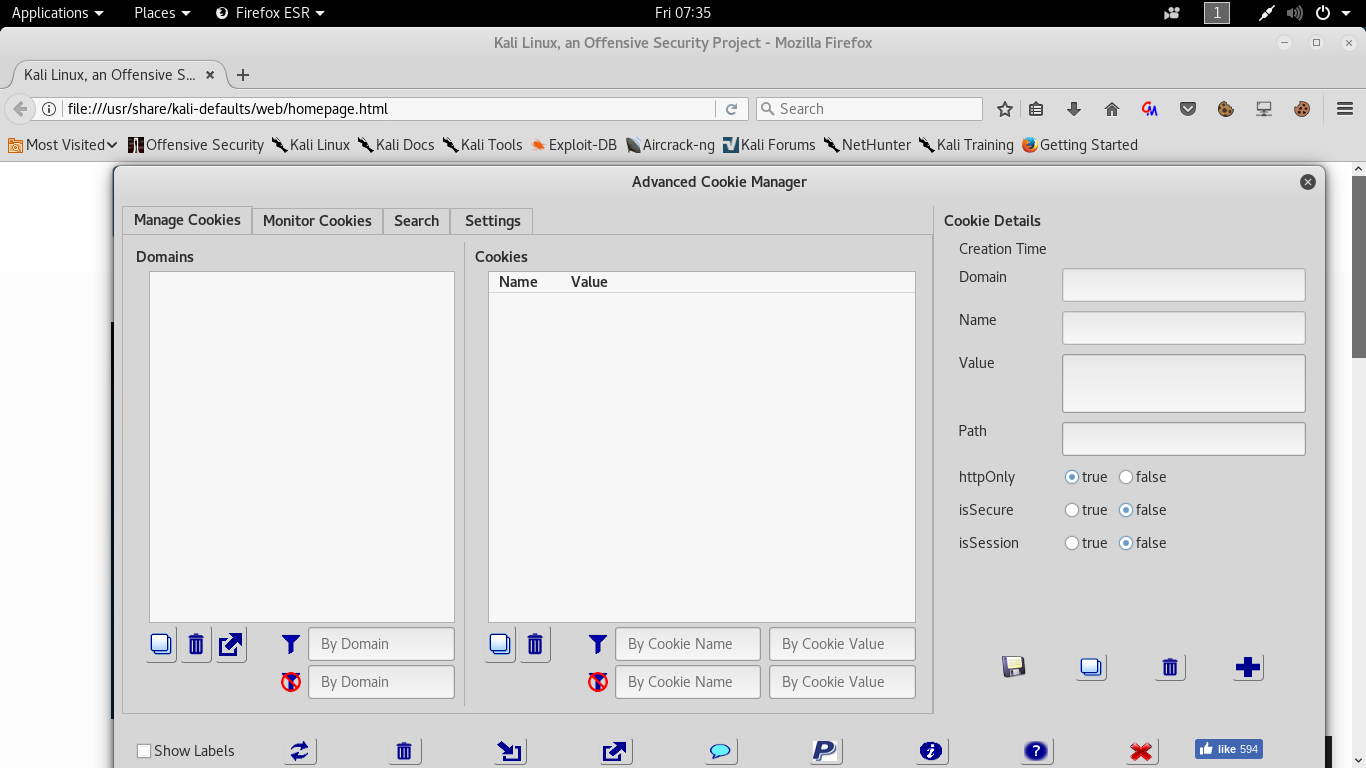Delete selected domain with trash under Domains
The width and height of the screenshot is (1366, 768).
coord(196,645)
